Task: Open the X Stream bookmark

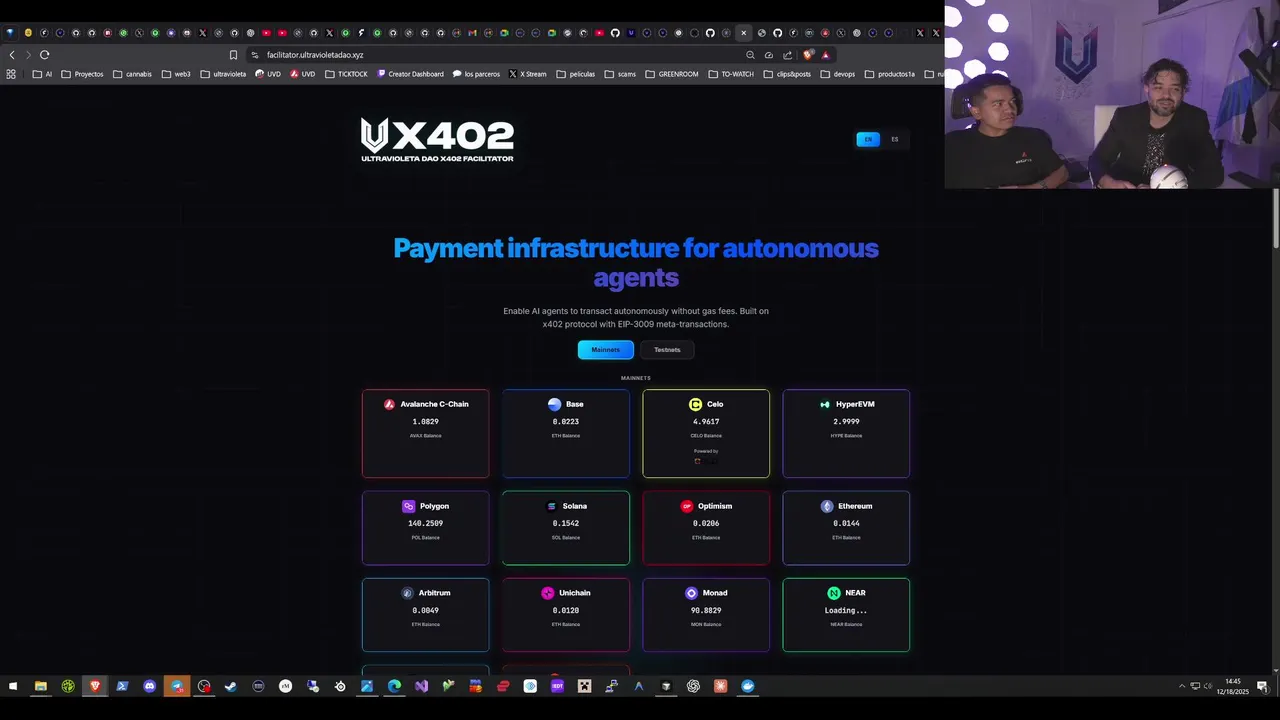Action: [x=528, y=74]
